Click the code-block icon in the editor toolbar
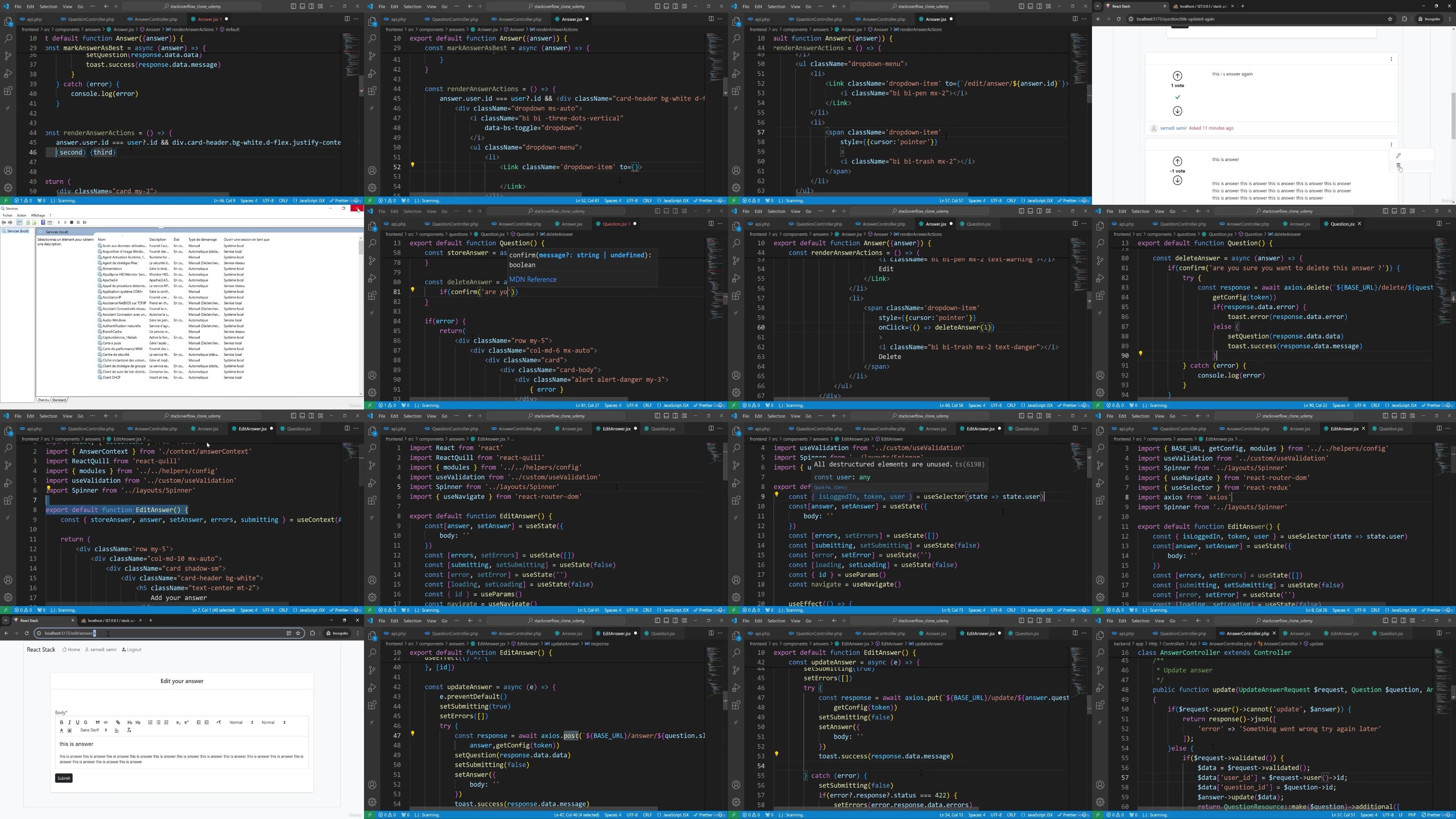Image resolution: width=1456 pixels, height=819 pixels. [106, 723]
